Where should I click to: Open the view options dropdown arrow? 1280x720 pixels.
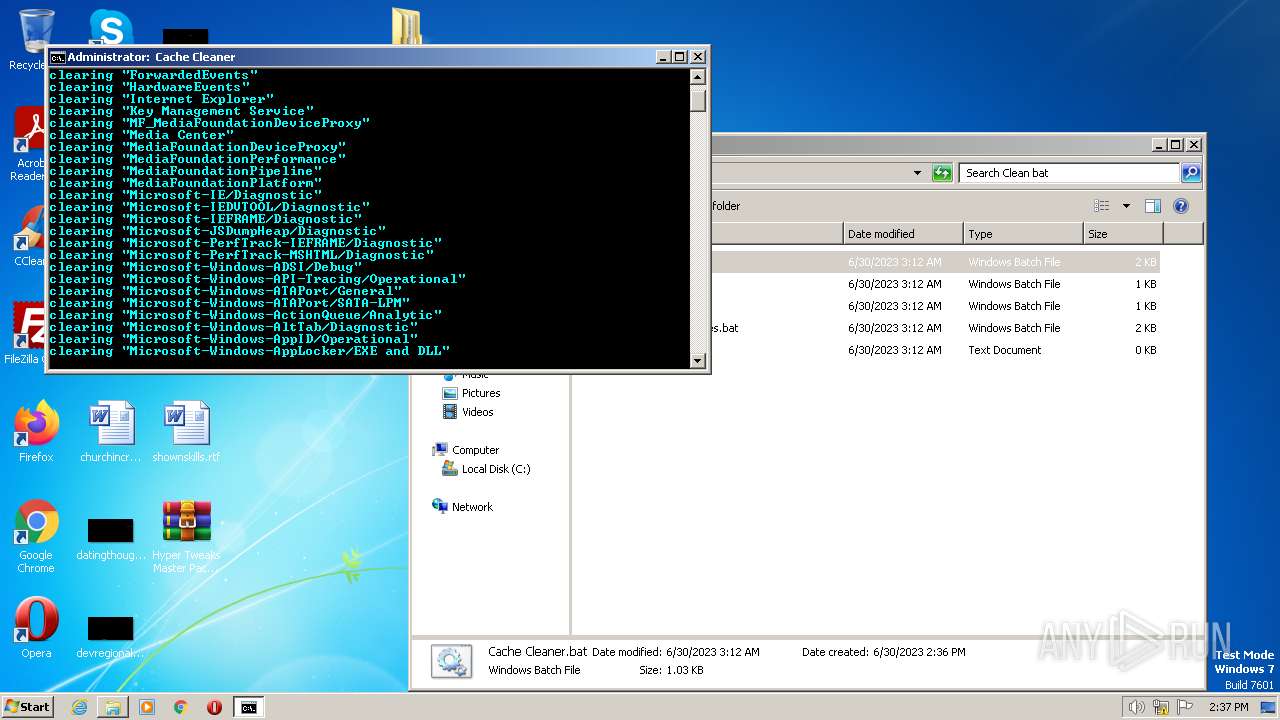pos(1126,206)
